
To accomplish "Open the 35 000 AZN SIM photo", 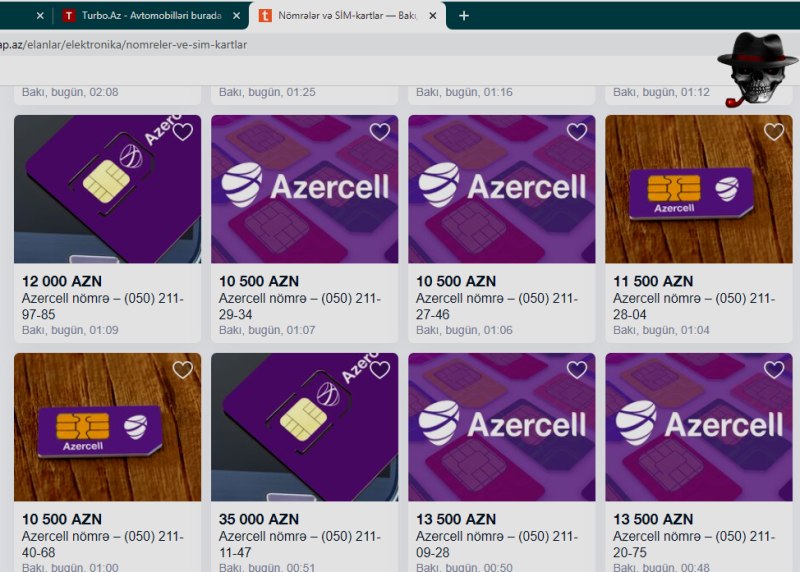I will pyautogui.click(x=305, y=427).
